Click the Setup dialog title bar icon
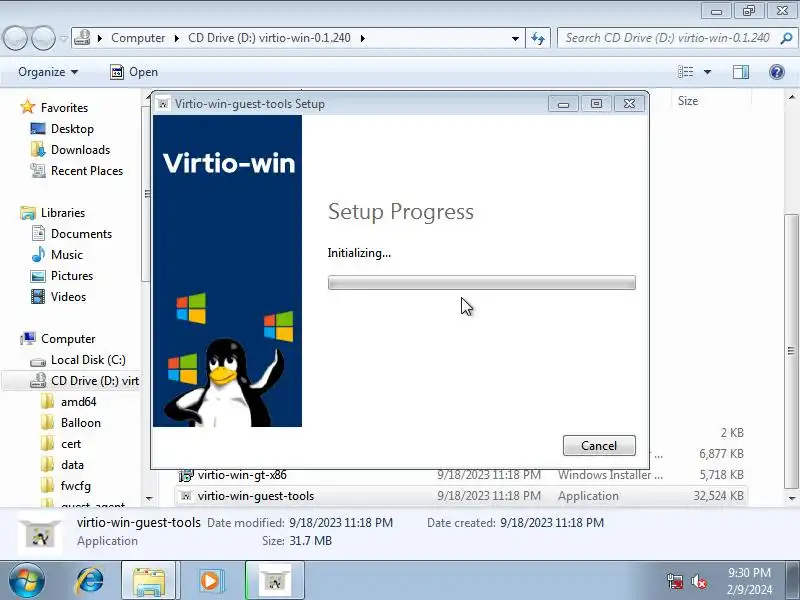The image size is (800, 600). coord(163,104)
